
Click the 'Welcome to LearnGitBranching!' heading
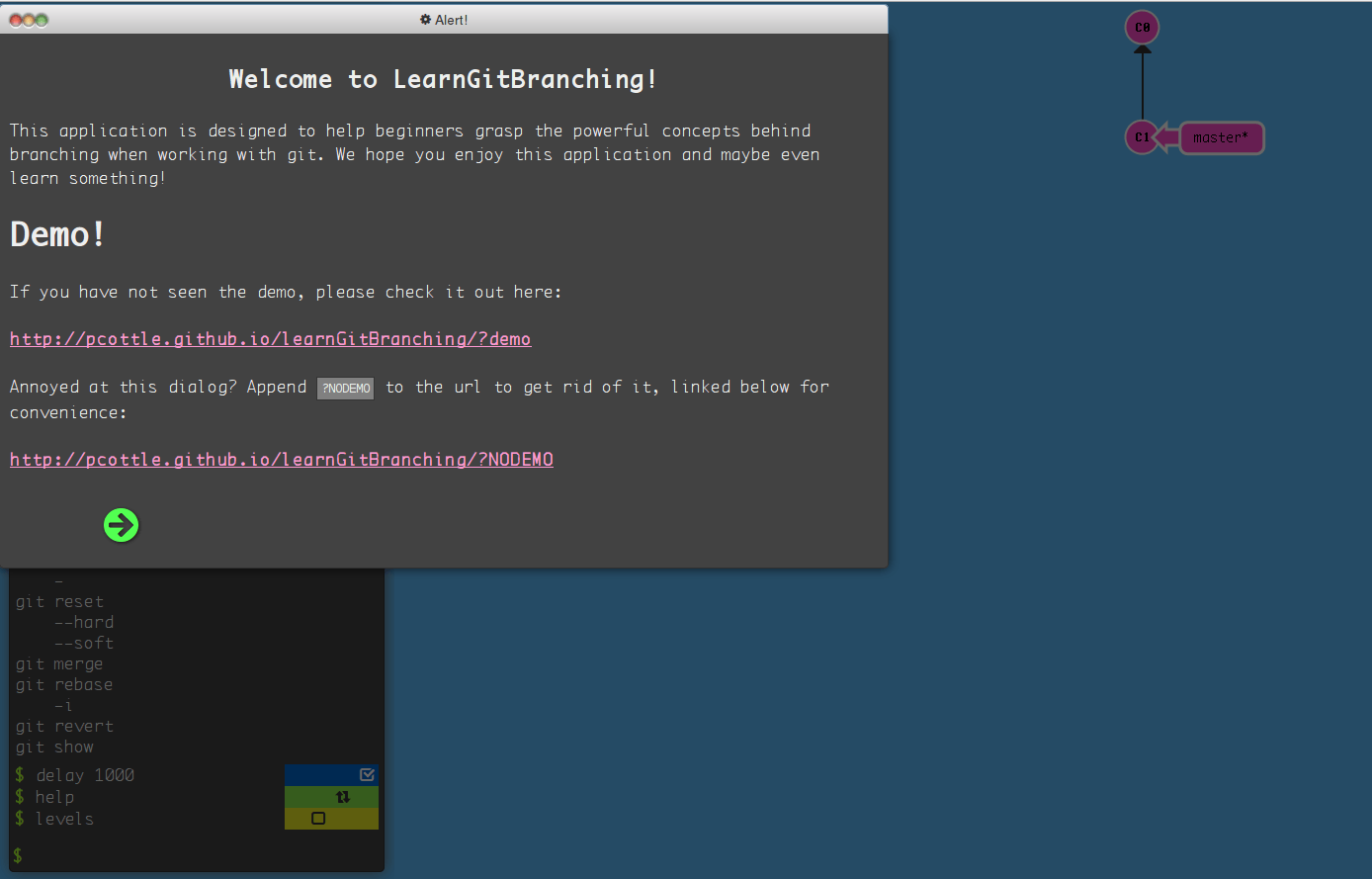pyautogui.click(x=443, y=79)
